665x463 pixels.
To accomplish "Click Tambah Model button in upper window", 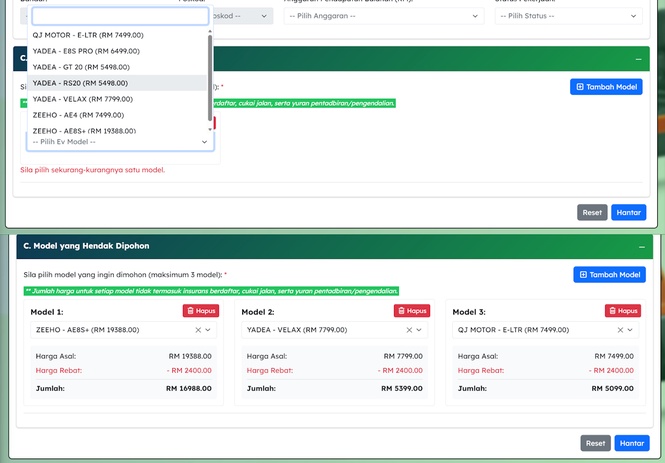I will click(x=606, y=87).
